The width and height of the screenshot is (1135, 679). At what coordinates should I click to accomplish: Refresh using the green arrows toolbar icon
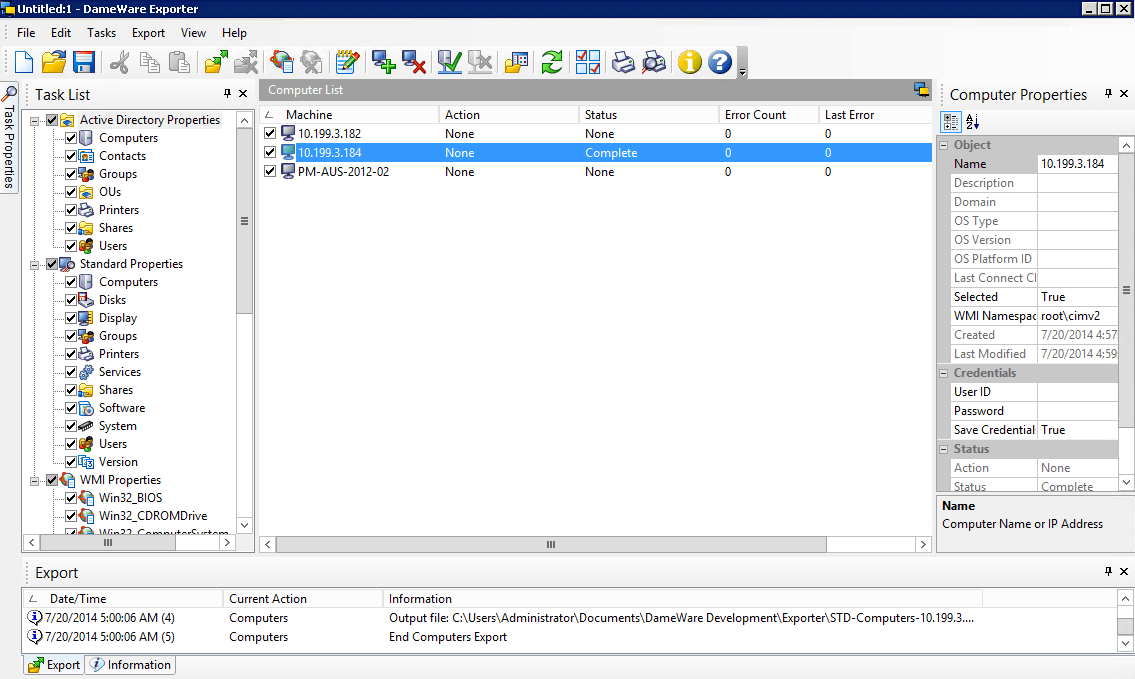tap(552, 62)
